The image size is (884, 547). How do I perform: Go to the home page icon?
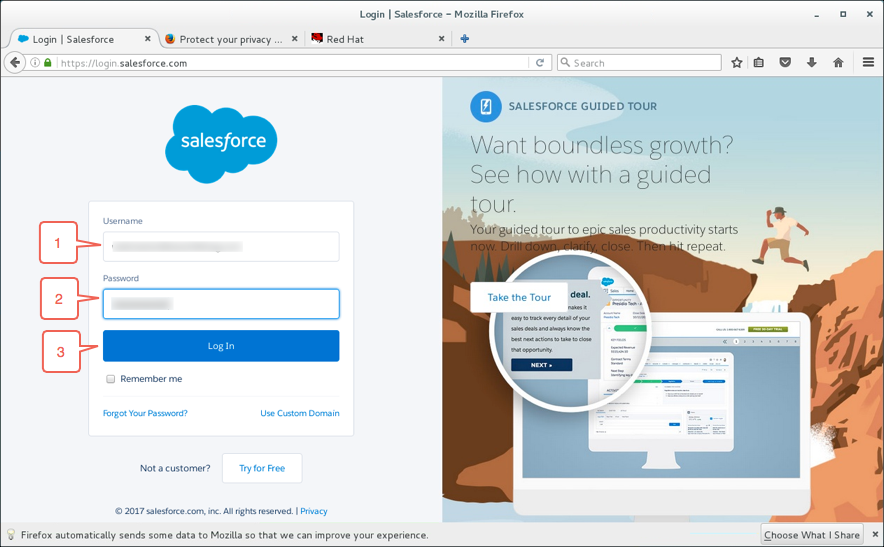pyautogui.click(x=838, y=63)
